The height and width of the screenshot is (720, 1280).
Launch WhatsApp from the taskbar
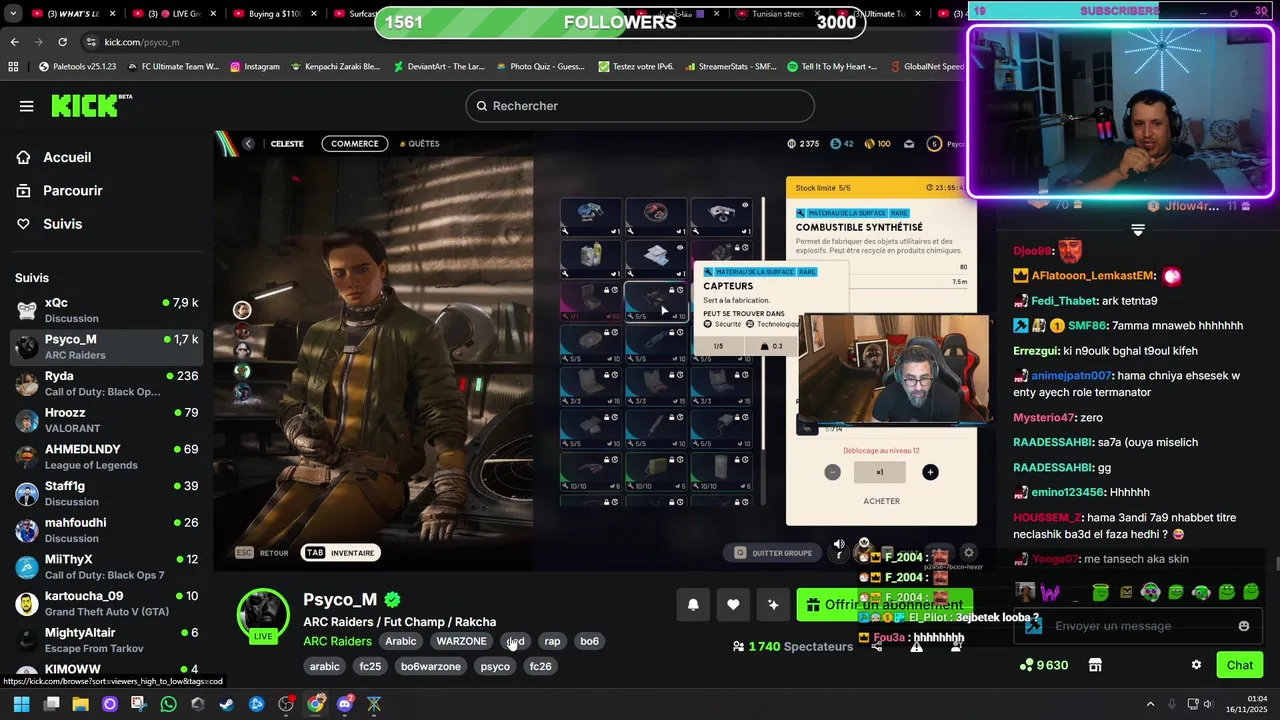pyautogui.click(x=168, y=704)
